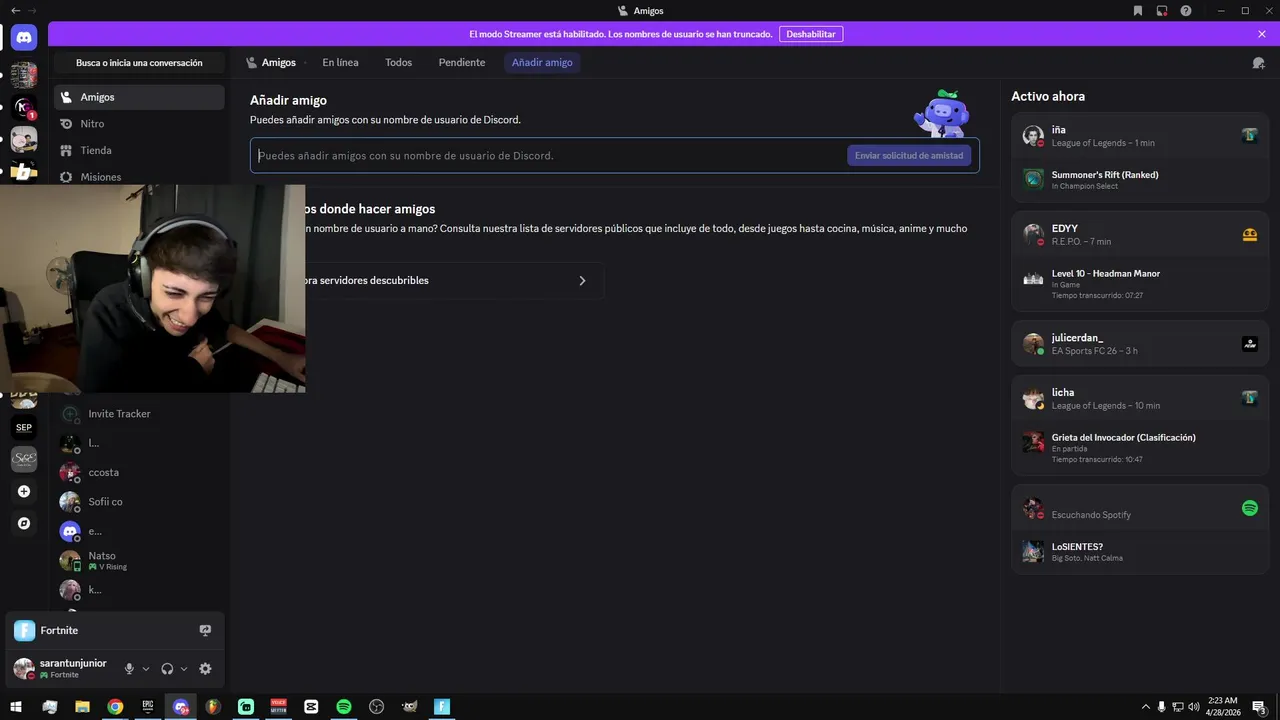Open the search or start conversation box

tap(139, 63)
